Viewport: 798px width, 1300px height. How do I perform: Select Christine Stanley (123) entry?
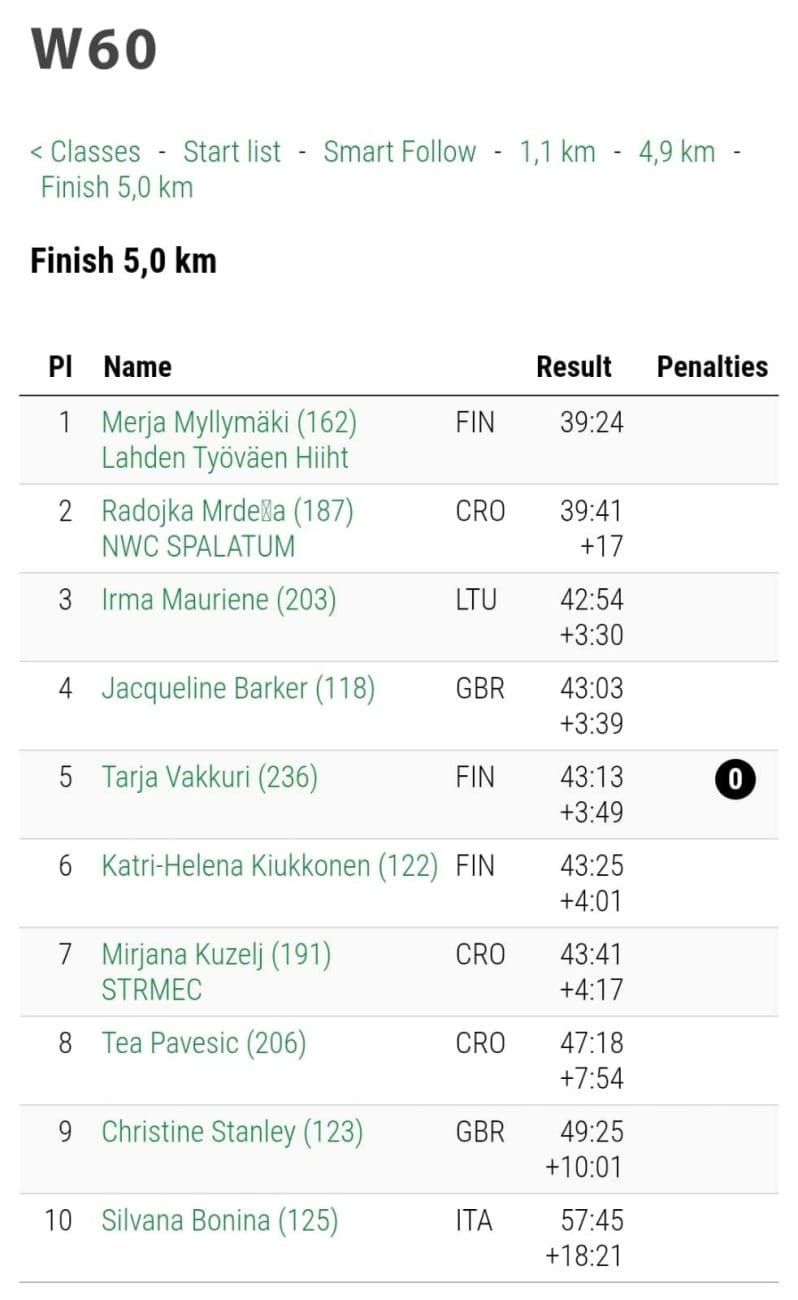click(232, 1132)
